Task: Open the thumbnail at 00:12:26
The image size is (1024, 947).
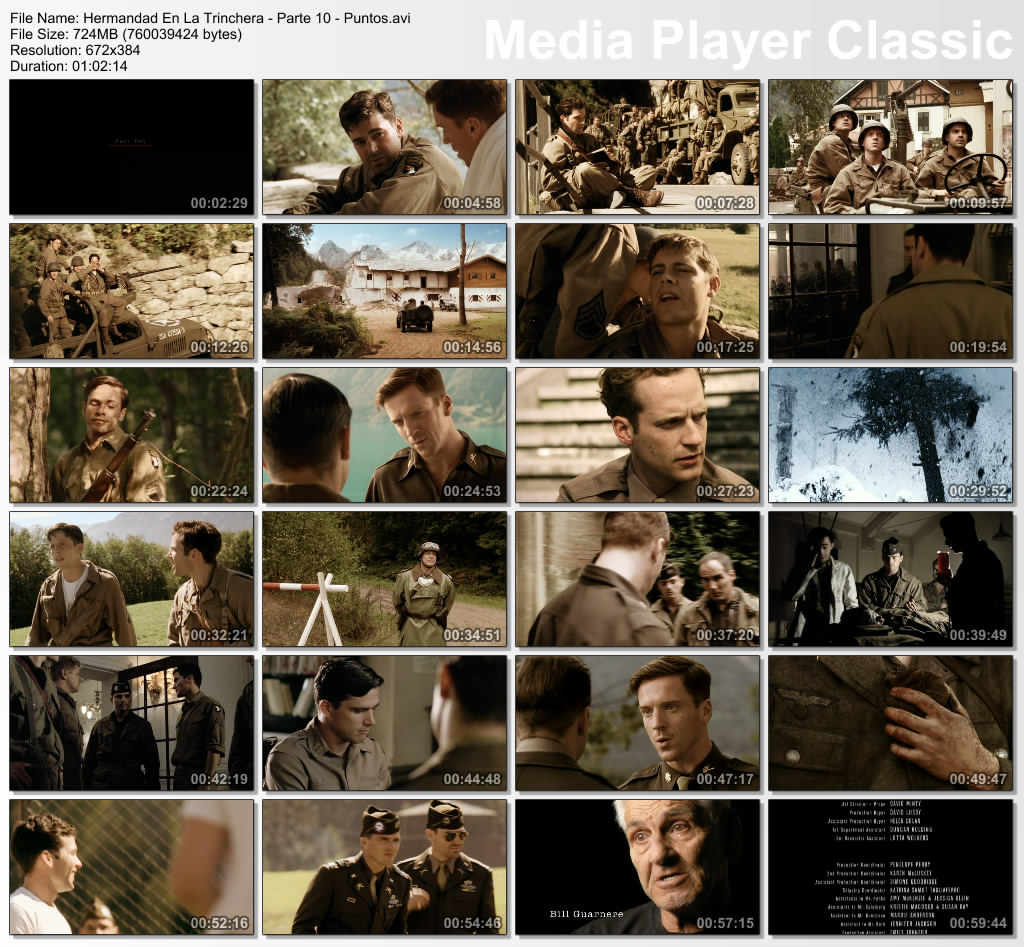Action: (x=132, y=291)
